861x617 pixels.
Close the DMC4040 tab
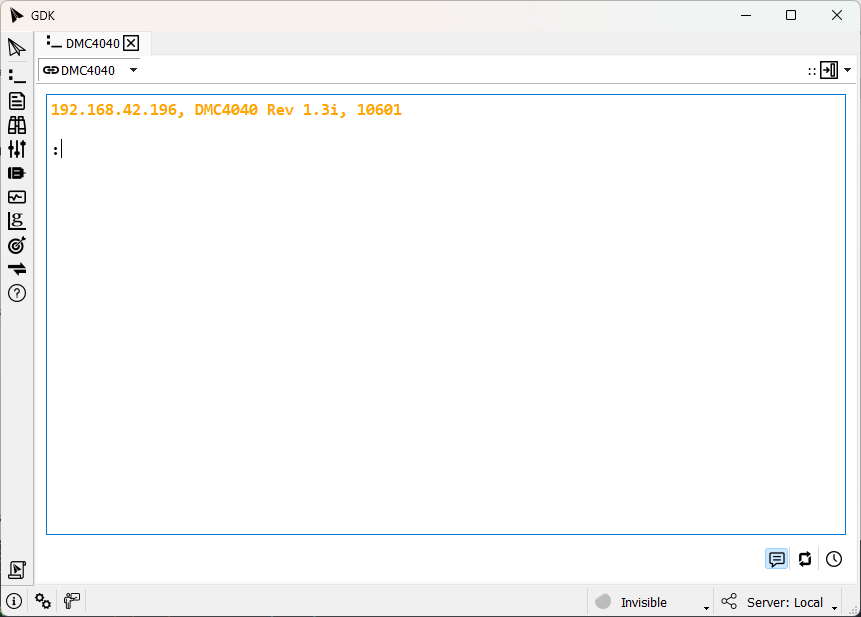point(131,43)
